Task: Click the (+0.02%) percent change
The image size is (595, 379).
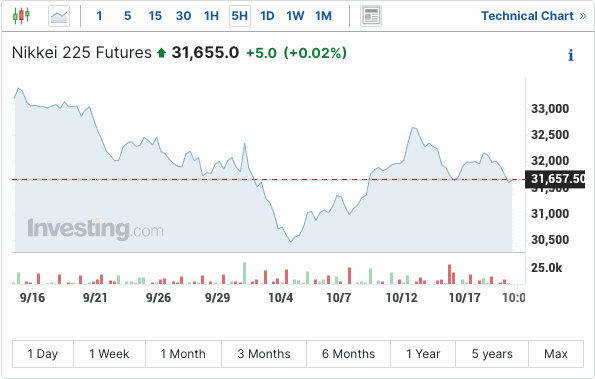Action: pyautogui.click(x=315, y=53)
